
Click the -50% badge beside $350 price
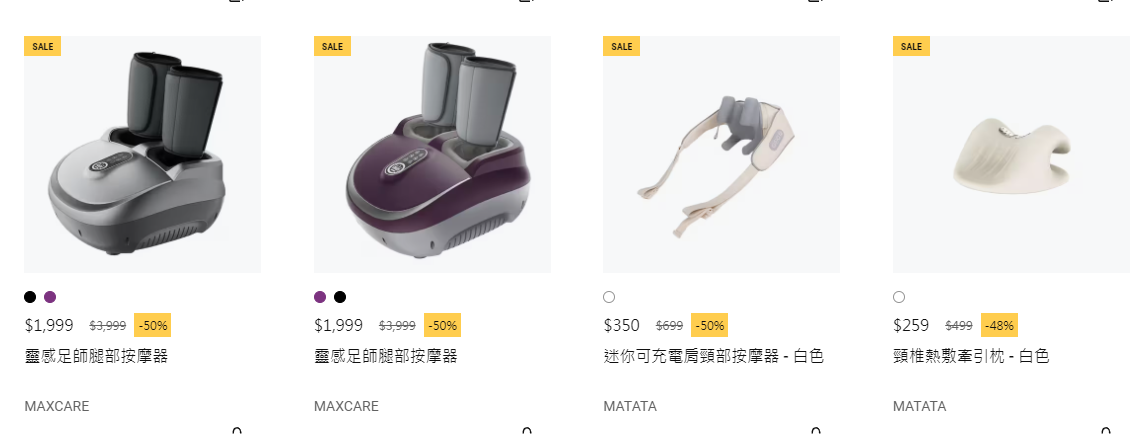click(710, 325)
